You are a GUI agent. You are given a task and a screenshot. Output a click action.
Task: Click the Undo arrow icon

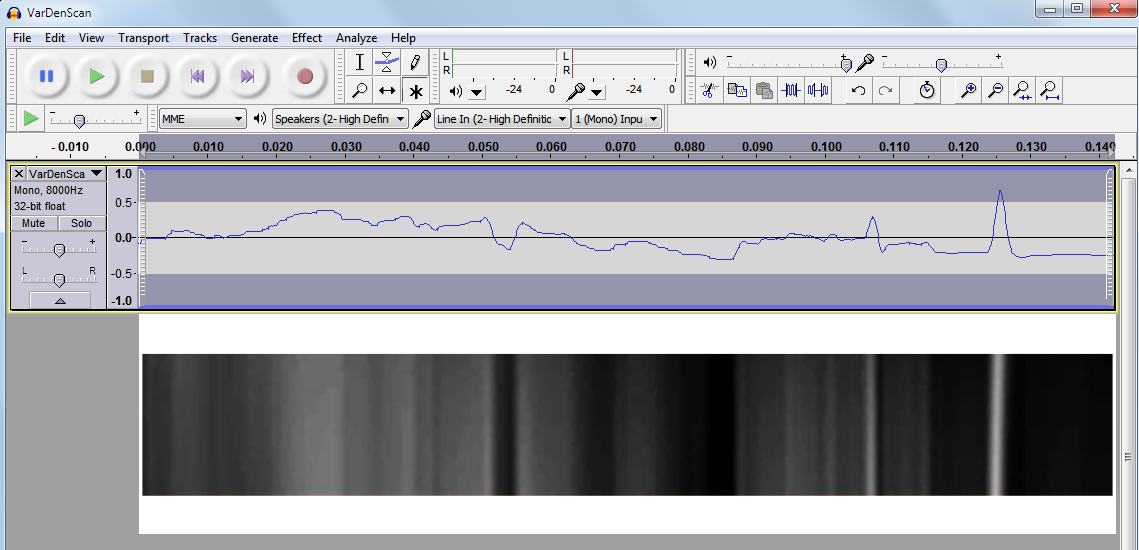(859, 90)
